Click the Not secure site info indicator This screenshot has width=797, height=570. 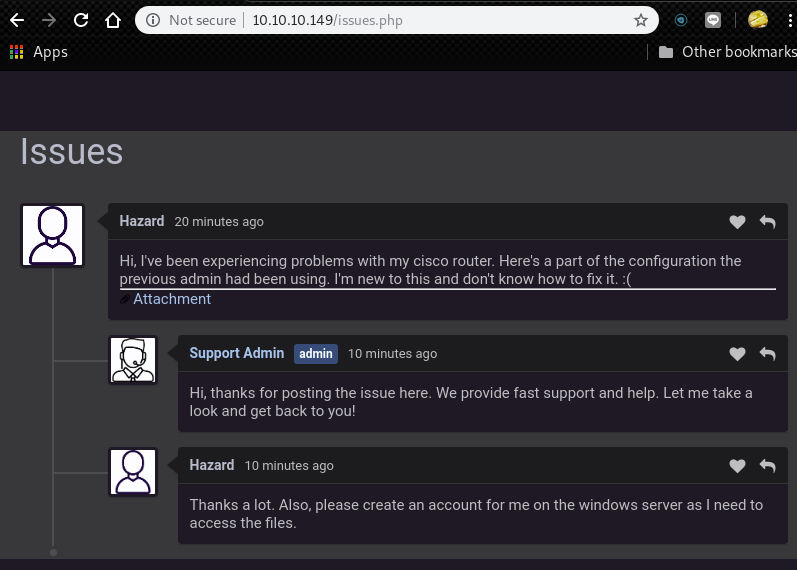coord(191,20)
